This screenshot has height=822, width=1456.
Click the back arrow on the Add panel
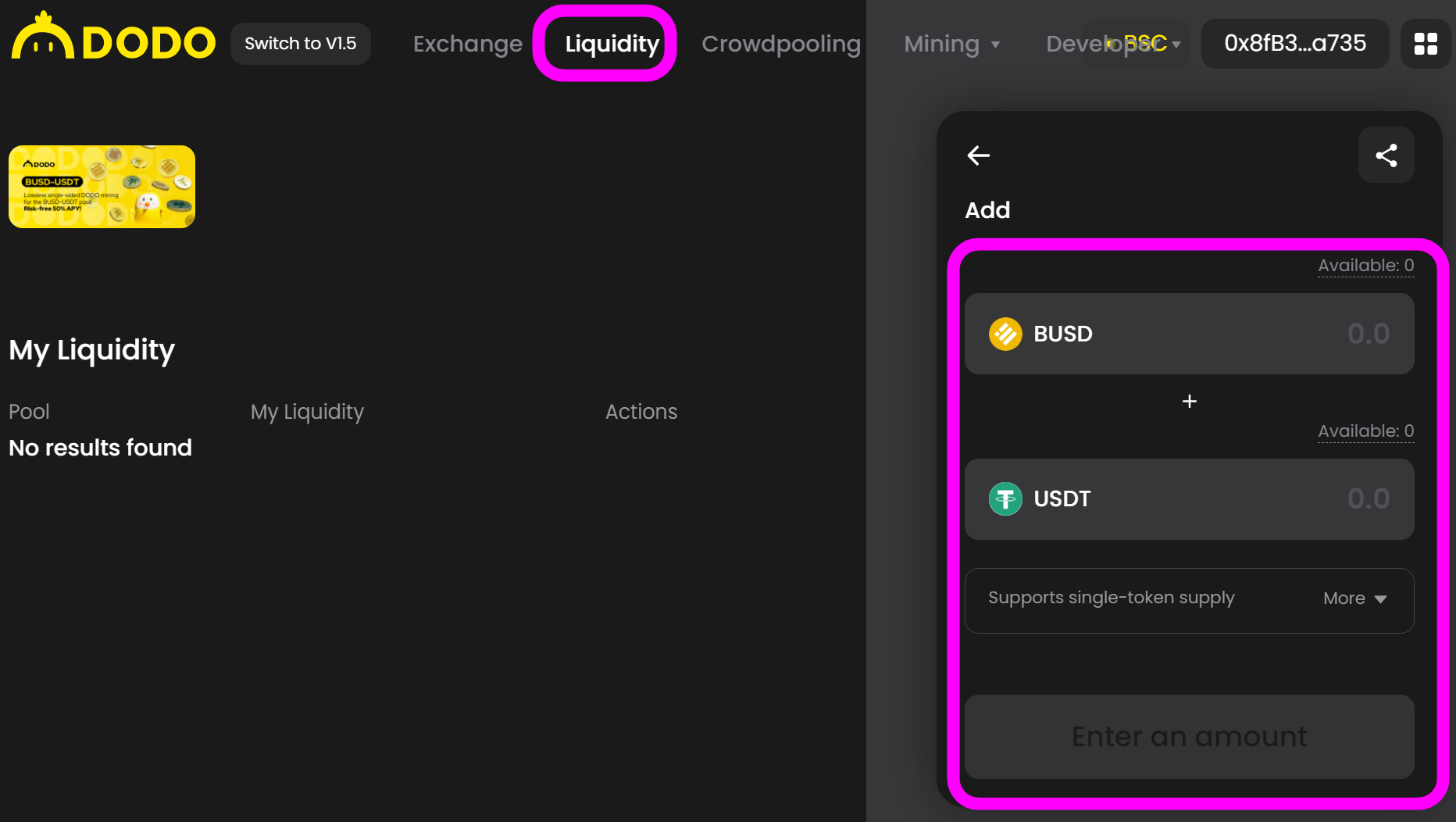(x=978, y=155)
